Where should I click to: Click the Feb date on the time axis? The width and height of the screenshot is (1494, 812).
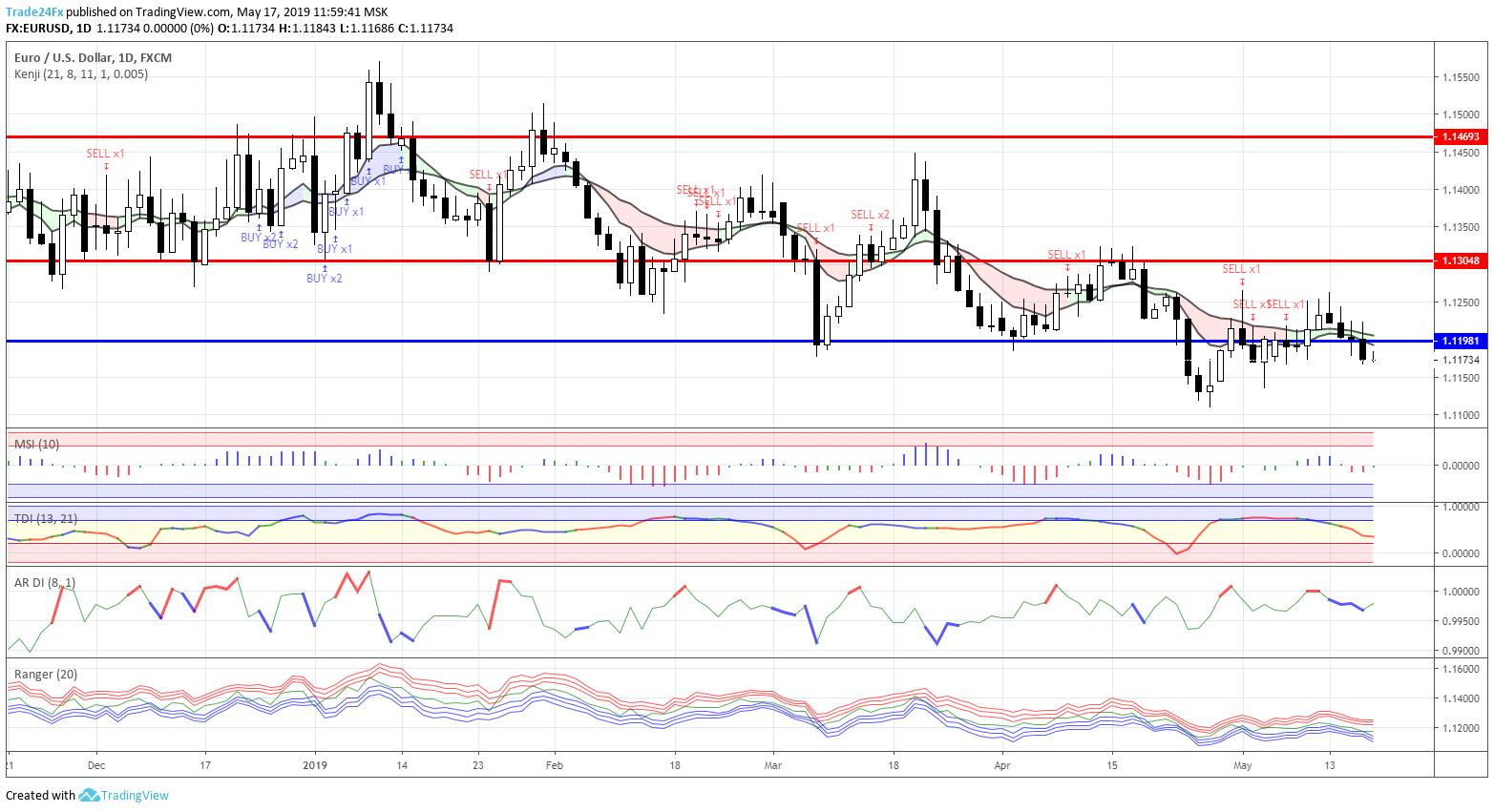(x=555, y=765)
